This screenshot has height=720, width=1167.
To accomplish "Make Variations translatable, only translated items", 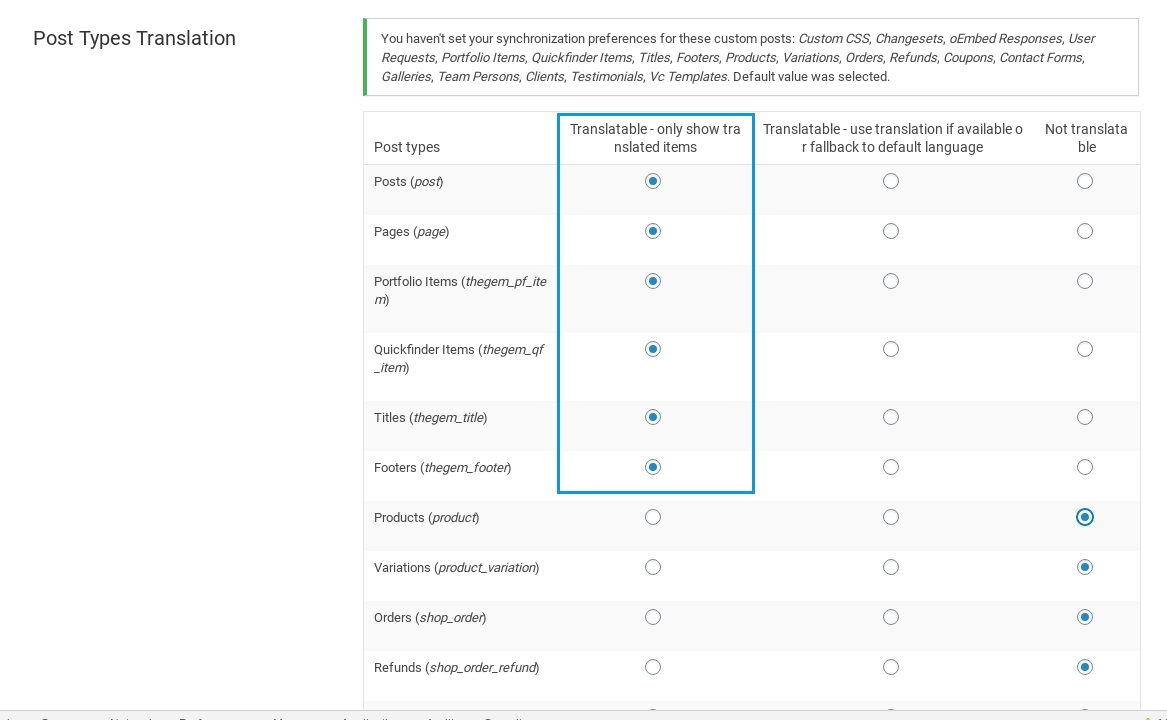I will [x=653, y=567].
